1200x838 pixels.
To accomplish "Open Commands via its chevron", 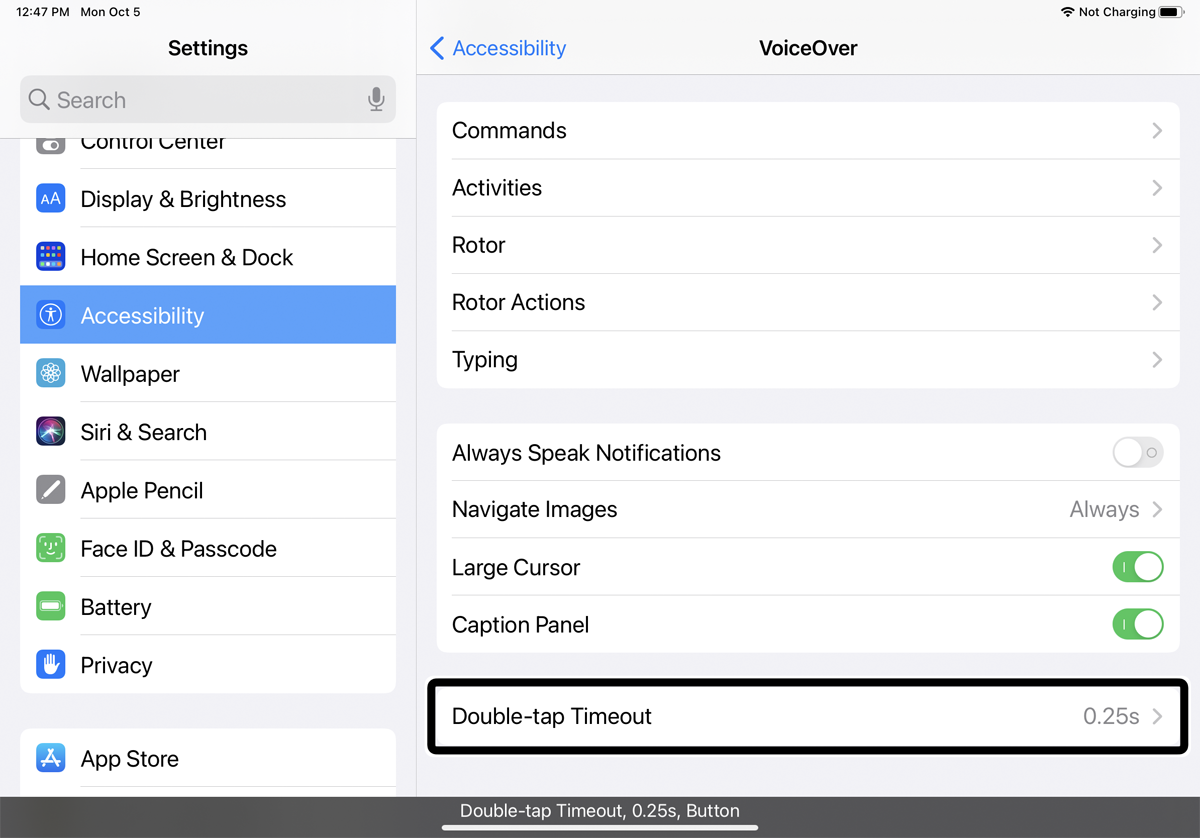I will click(x=1157, y=131).
